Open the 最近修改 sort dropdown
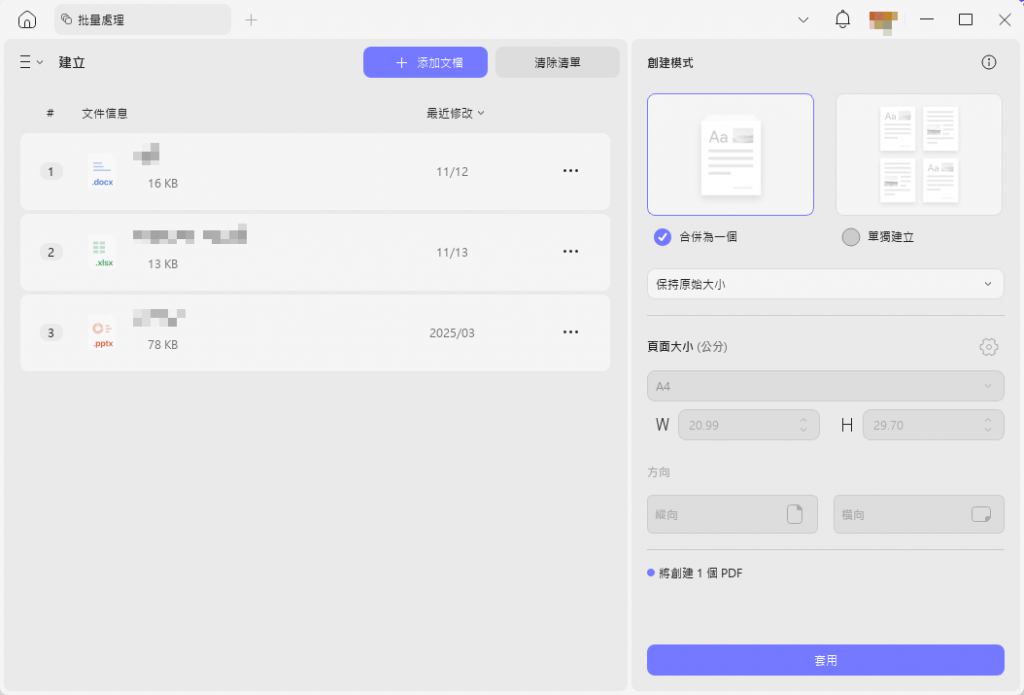The height and width of the screenshot is (695, 1024). [456, 113]
